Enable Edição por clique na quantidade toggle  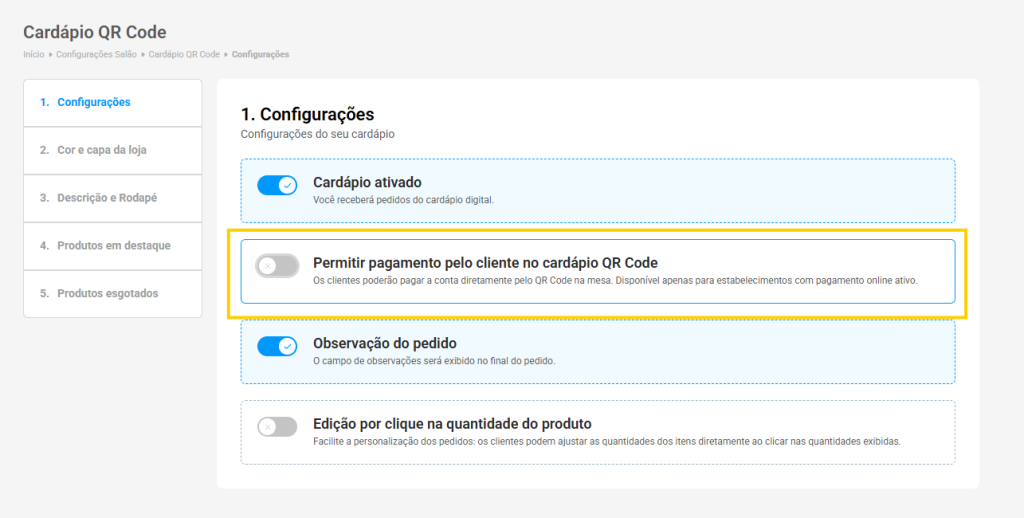277,427
